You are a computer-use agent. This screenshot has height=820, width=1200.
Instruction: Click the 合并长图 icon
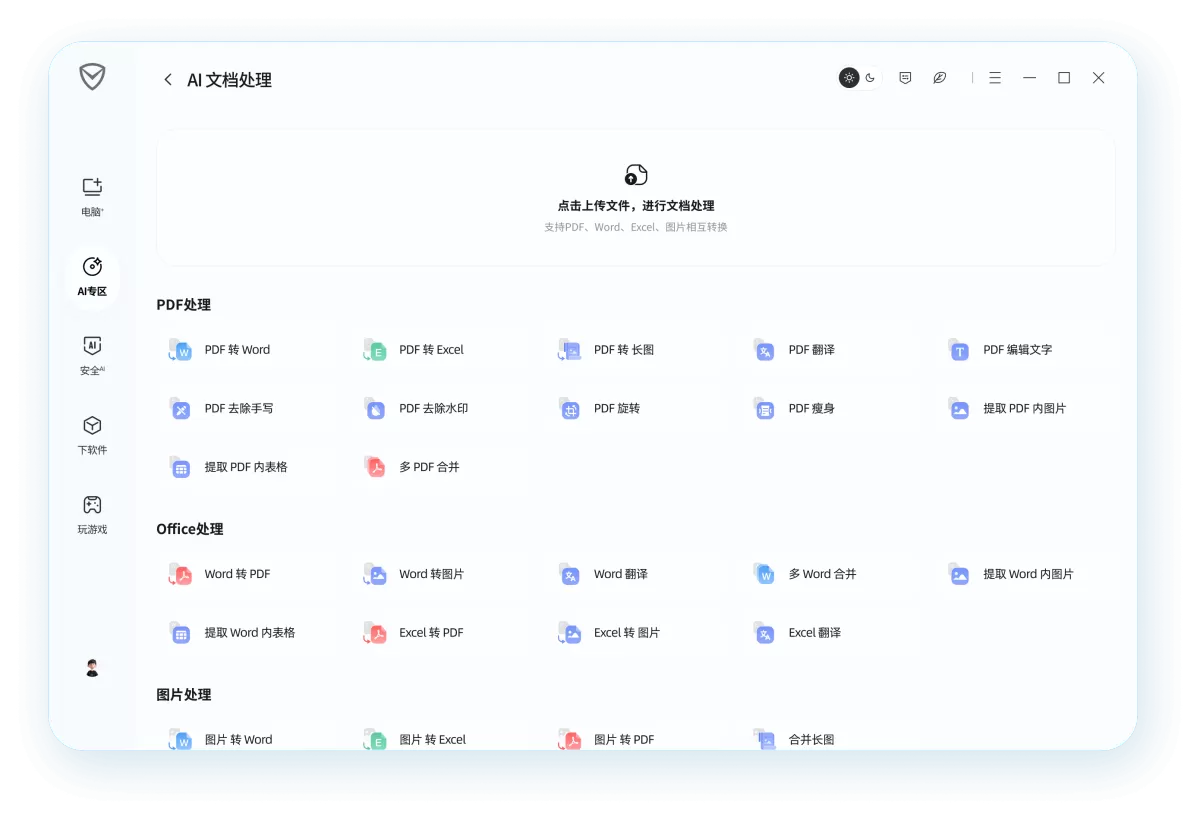pos(764,739)
